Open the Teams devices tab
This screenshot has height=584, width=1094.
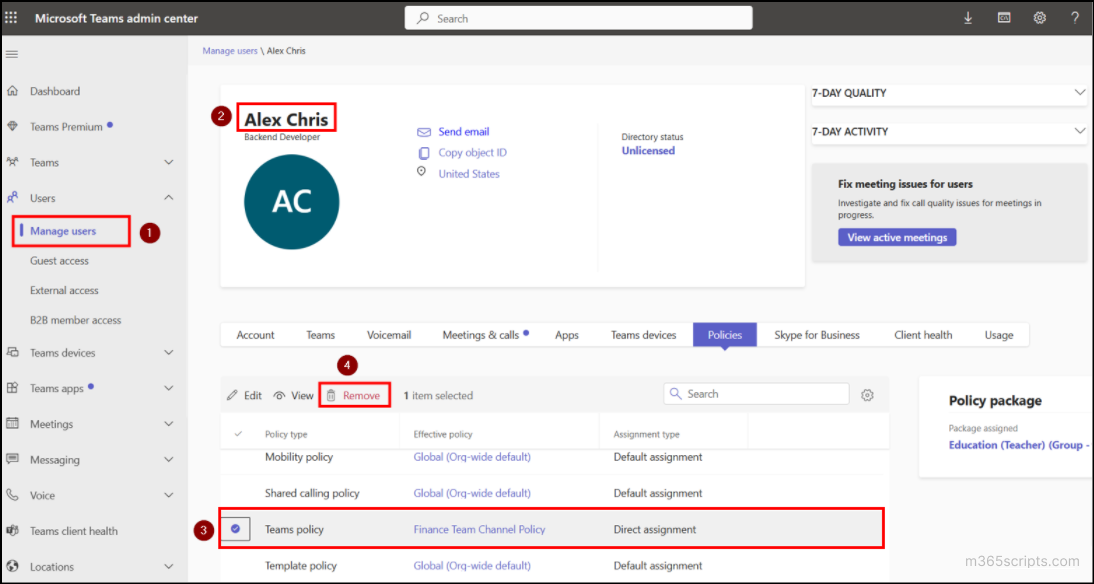[x=643, y=335]
